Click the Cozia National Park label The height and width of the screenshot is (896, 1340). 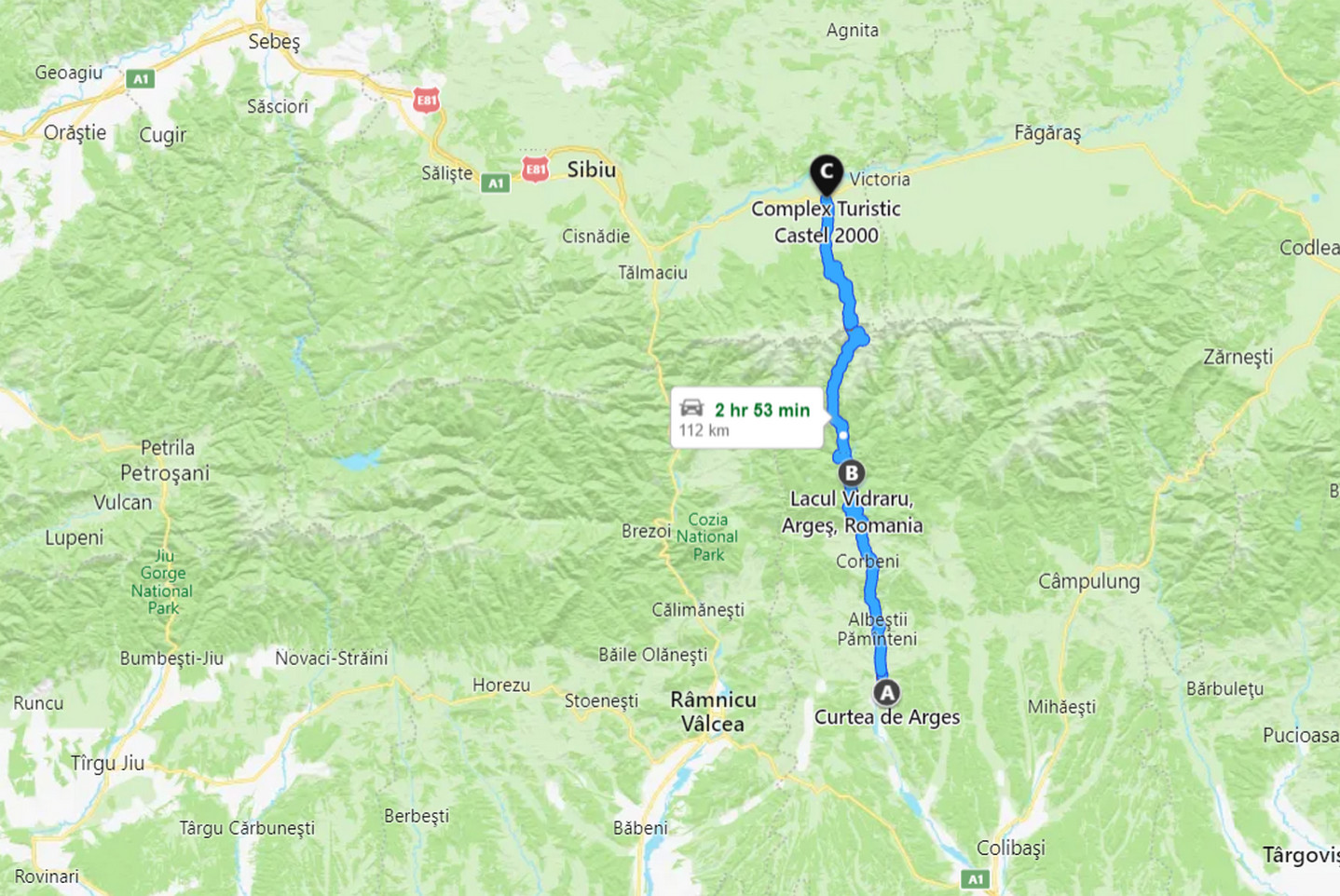pos(707,537)
